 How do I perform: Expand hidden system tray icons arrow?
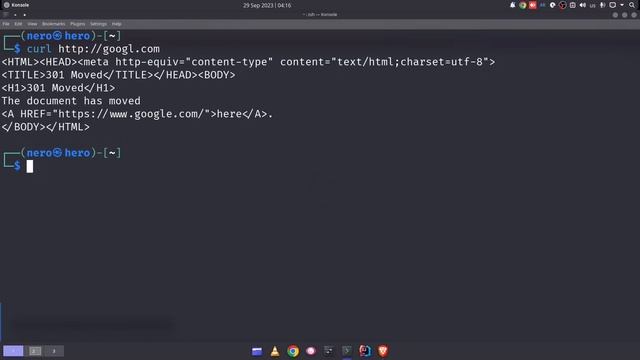(622, 5)
